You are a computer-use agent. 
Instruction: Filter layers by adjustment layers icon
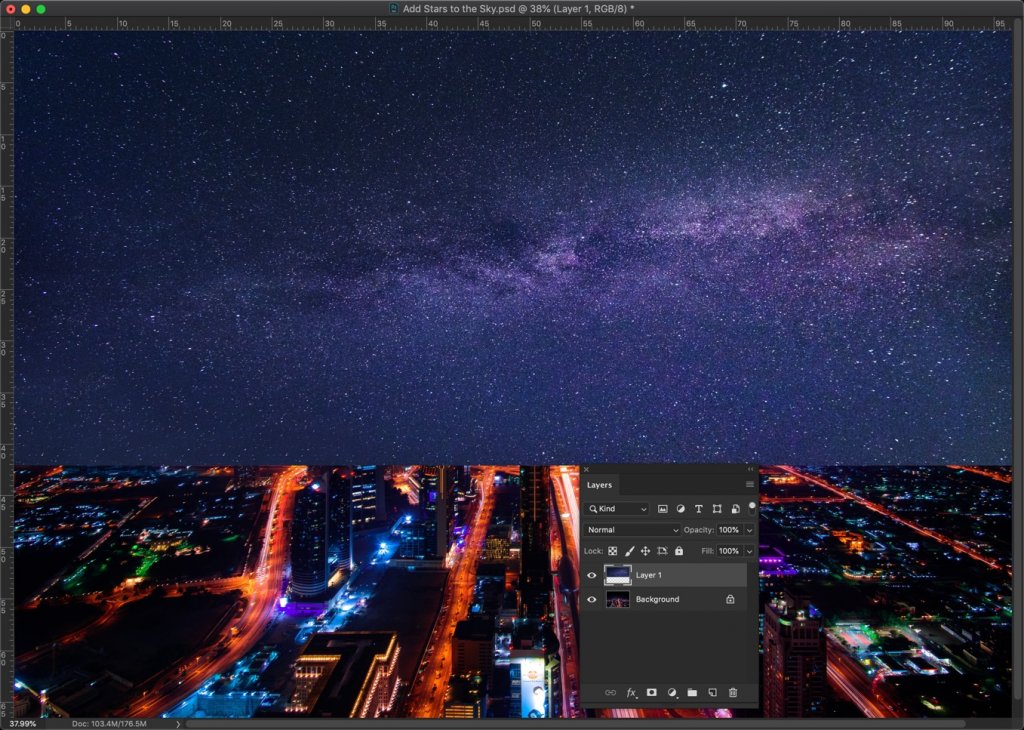click(680, 509)
